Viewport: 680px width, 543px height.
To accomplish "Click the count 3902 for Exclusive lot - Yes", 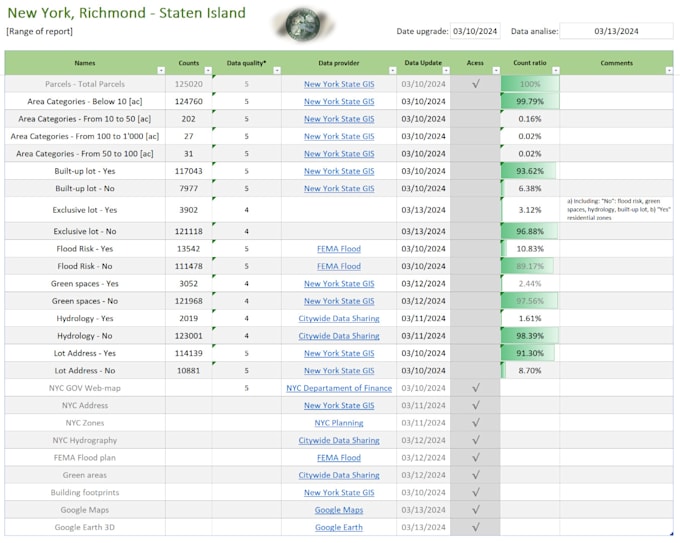I will (x=189, y=210).
